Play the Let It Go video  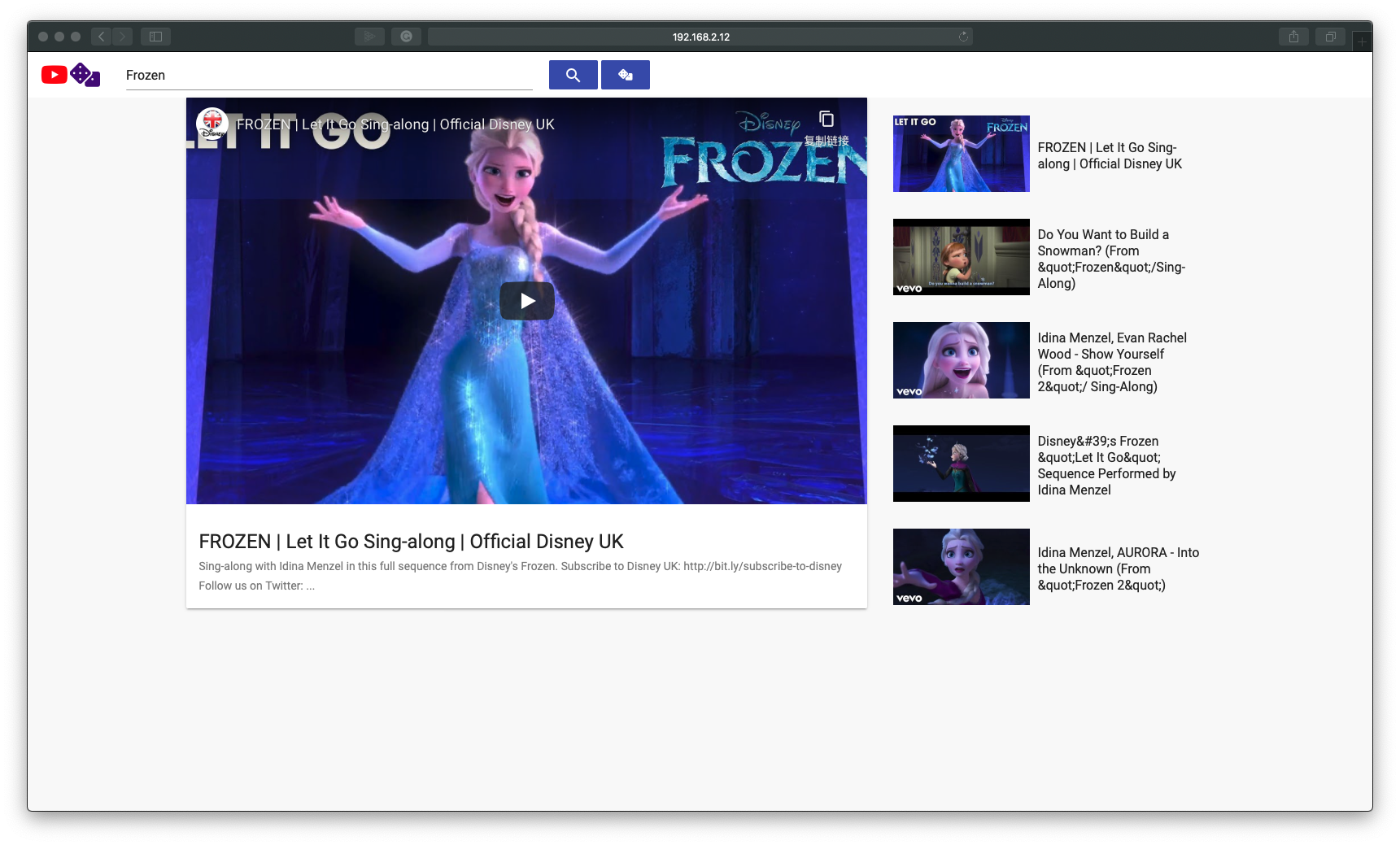[527, 301]
